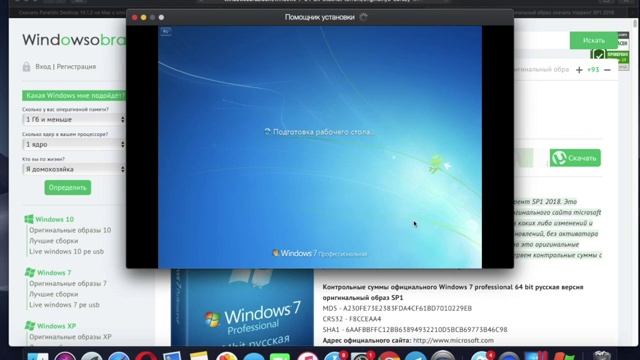Open the Регистрация link
Viewport: 640px width, 360px height.
click(76, 67)
